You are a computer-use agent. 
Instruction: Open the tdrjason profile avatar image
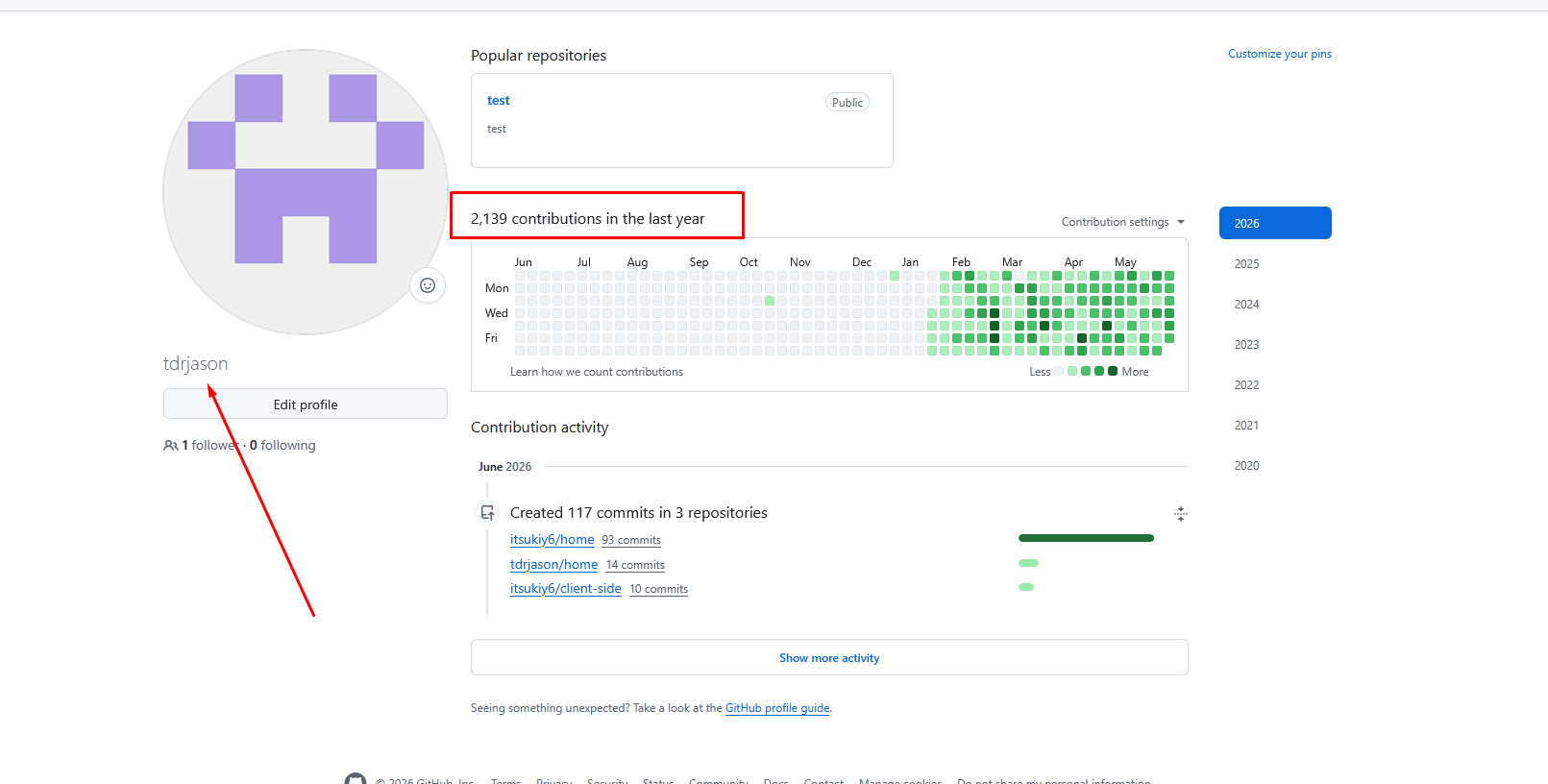pos(306,192)
